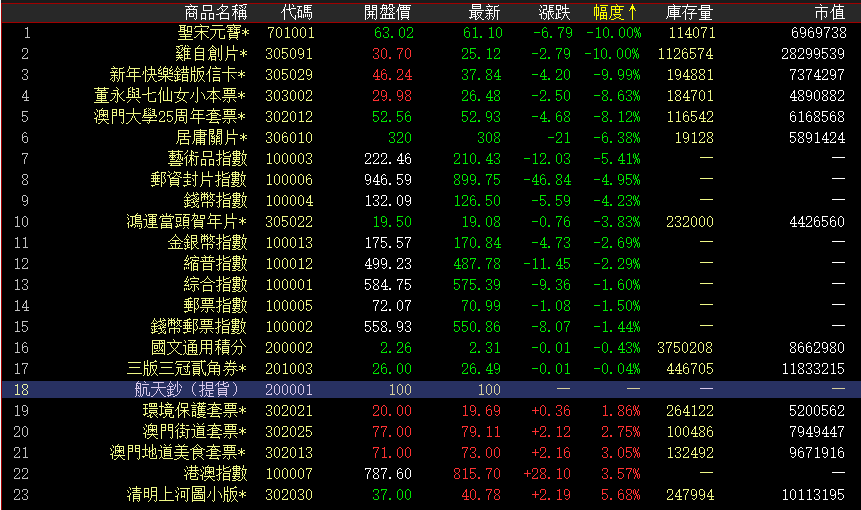Image resolution: width=861 pixels, height=510 pixels.
Task: Select the row 郵票指數
Action: 430,306
